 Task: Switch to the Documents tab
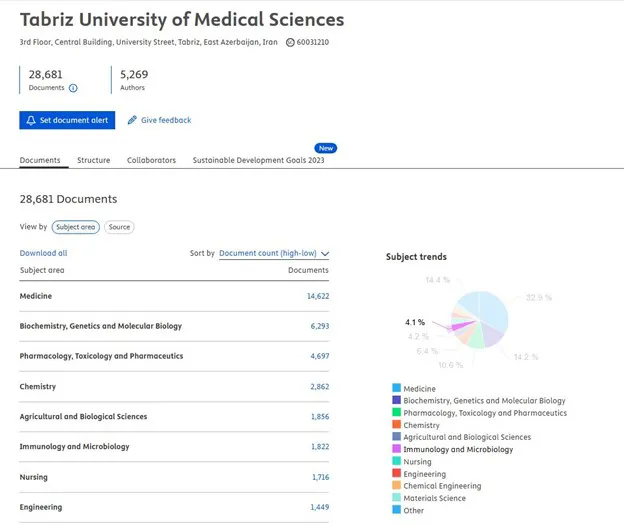point(40,160)
